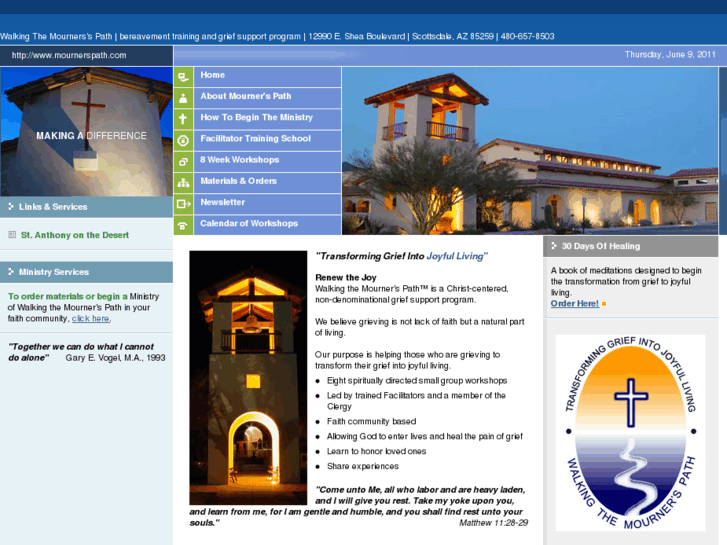Click the sitemap icon beside Materials & Orders
This screenshot has width=727, height=545.
tap(184, 183)
